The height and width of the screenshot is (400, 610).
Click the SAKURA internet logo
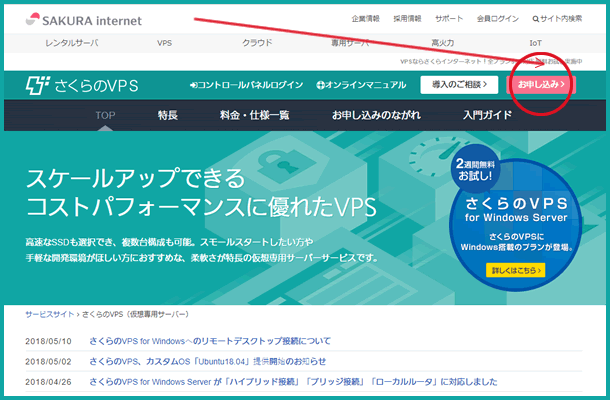[84, 20]
